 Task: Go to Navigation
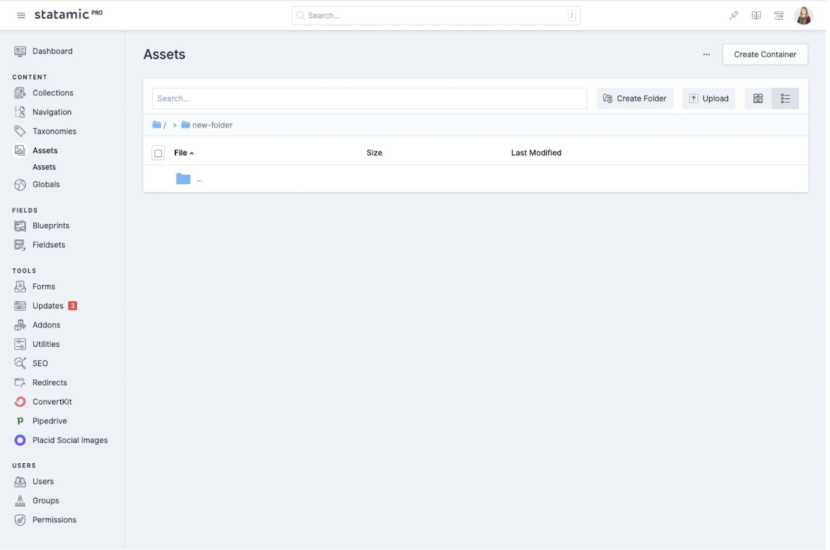(52, 112)
